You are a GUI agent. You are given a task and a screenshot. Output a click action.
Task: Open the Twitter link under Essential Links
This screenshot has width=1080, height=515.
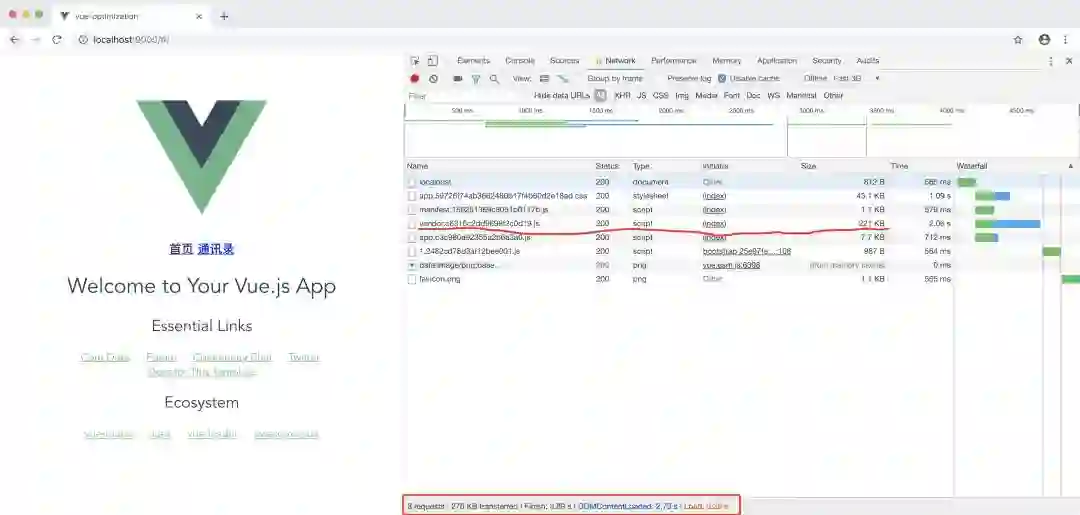click(304, 357)
